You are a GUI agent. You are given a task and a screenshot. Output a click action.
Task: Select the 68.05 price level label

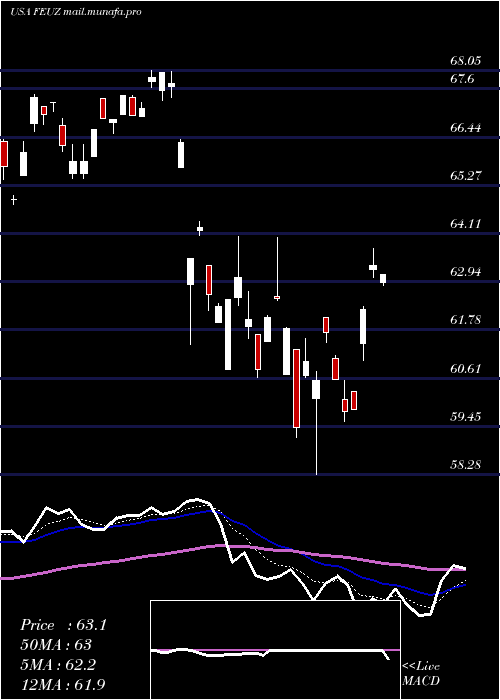point(465,61)
